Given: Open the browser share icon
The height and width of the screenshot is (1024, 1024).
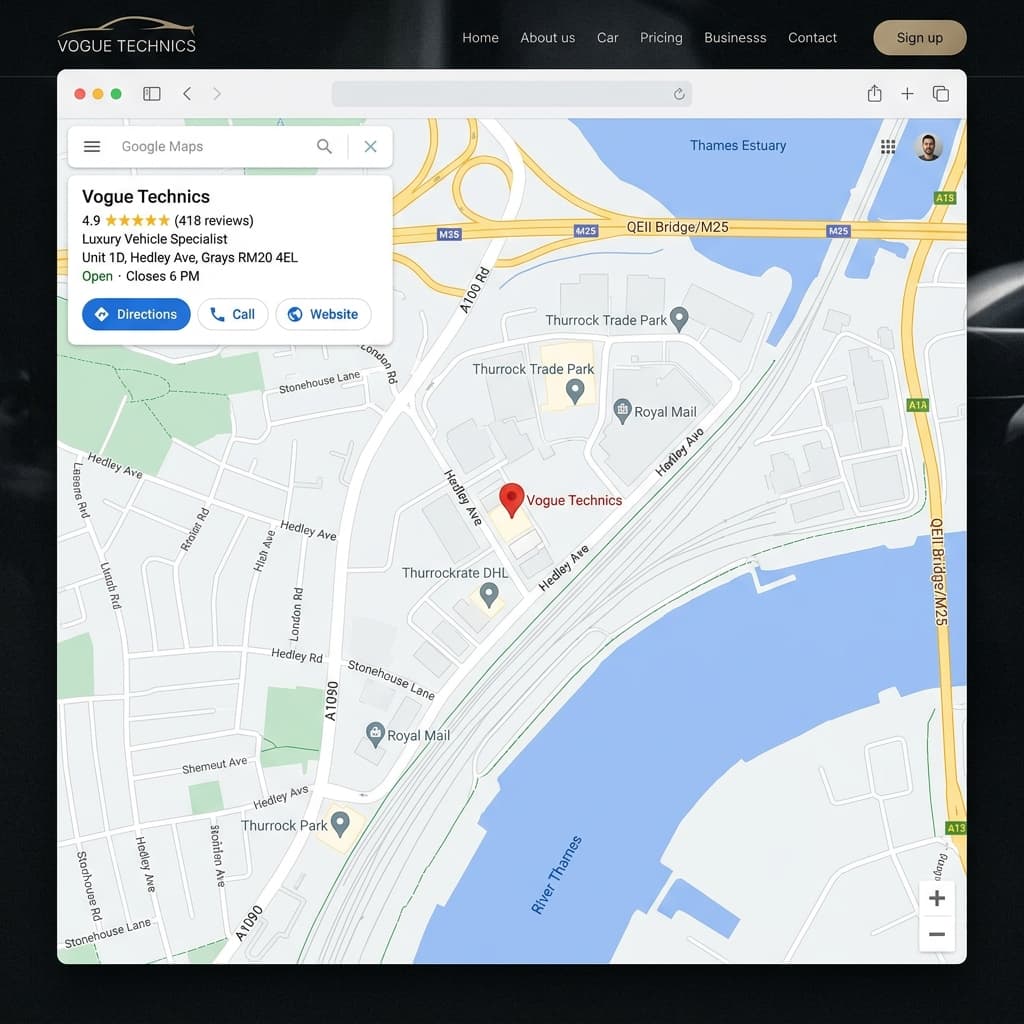Looking at the screenshot, I should click(874, 93).
